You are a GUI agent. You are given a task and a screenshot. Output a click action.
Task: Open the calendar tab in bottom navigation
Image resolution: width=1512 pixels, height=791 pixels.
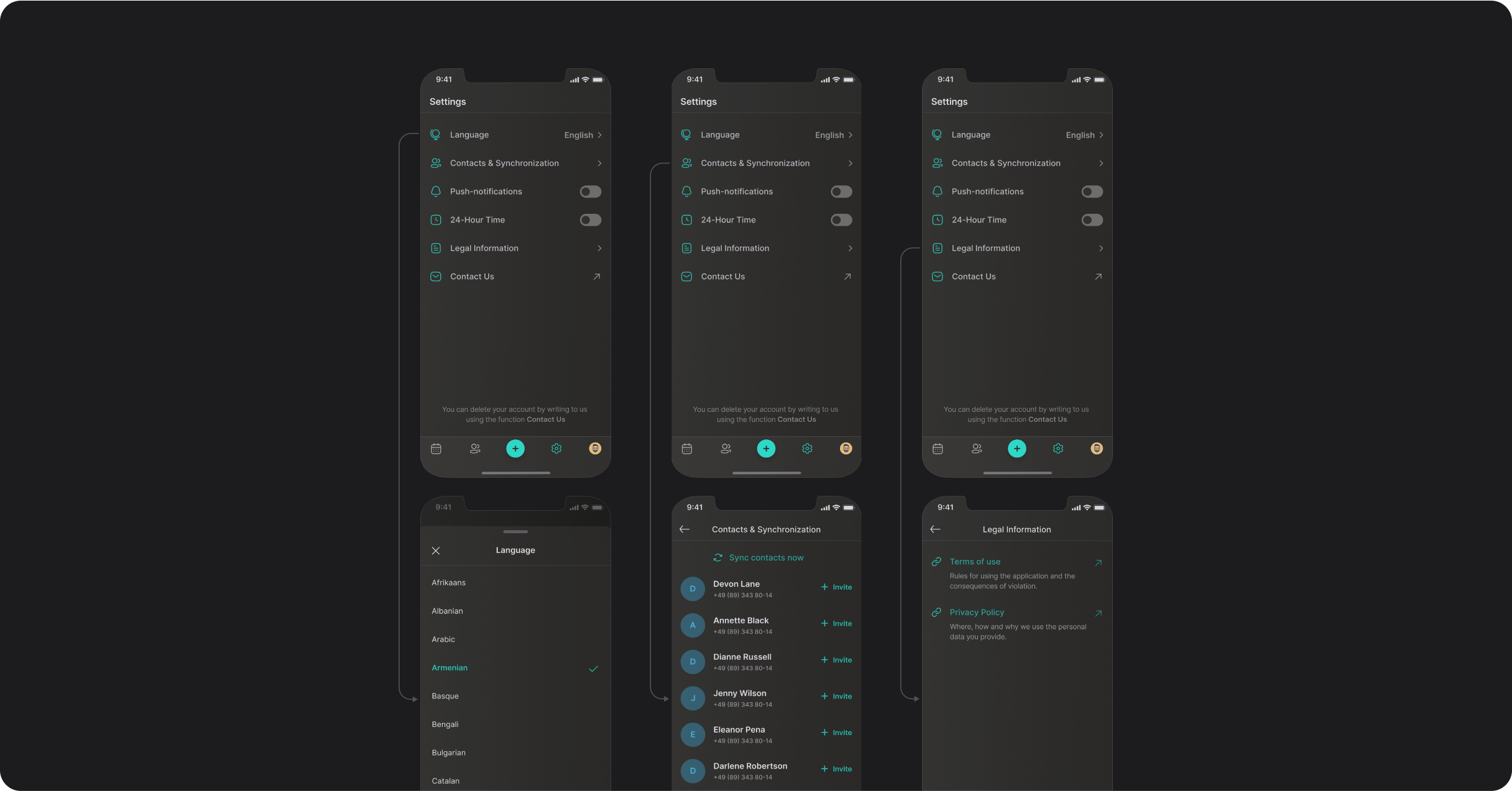click(436, 448)
